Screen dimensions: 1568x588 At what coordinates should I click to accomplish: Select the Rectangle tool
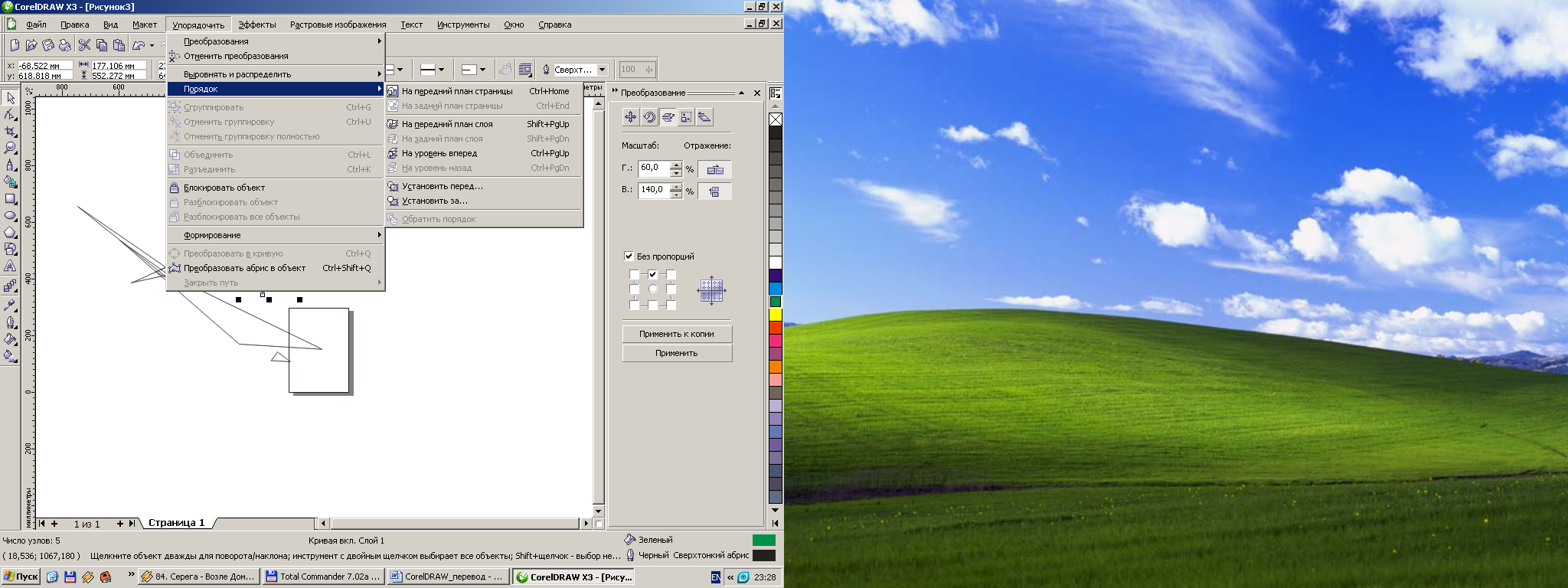(x=10, y=199)
